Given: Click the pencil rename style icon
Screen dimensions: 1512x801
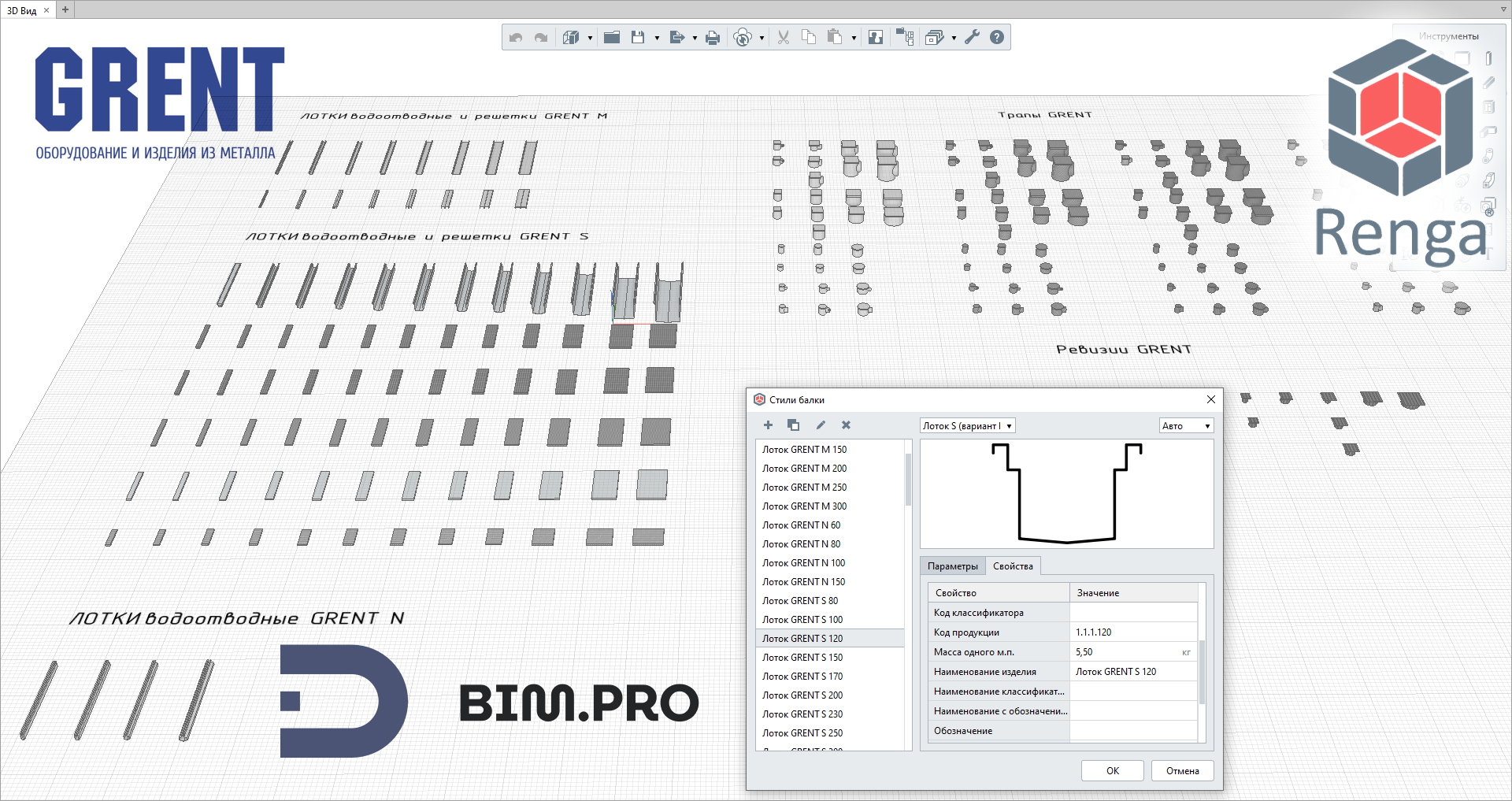Looking at the screenshot, I should (821, 425).
